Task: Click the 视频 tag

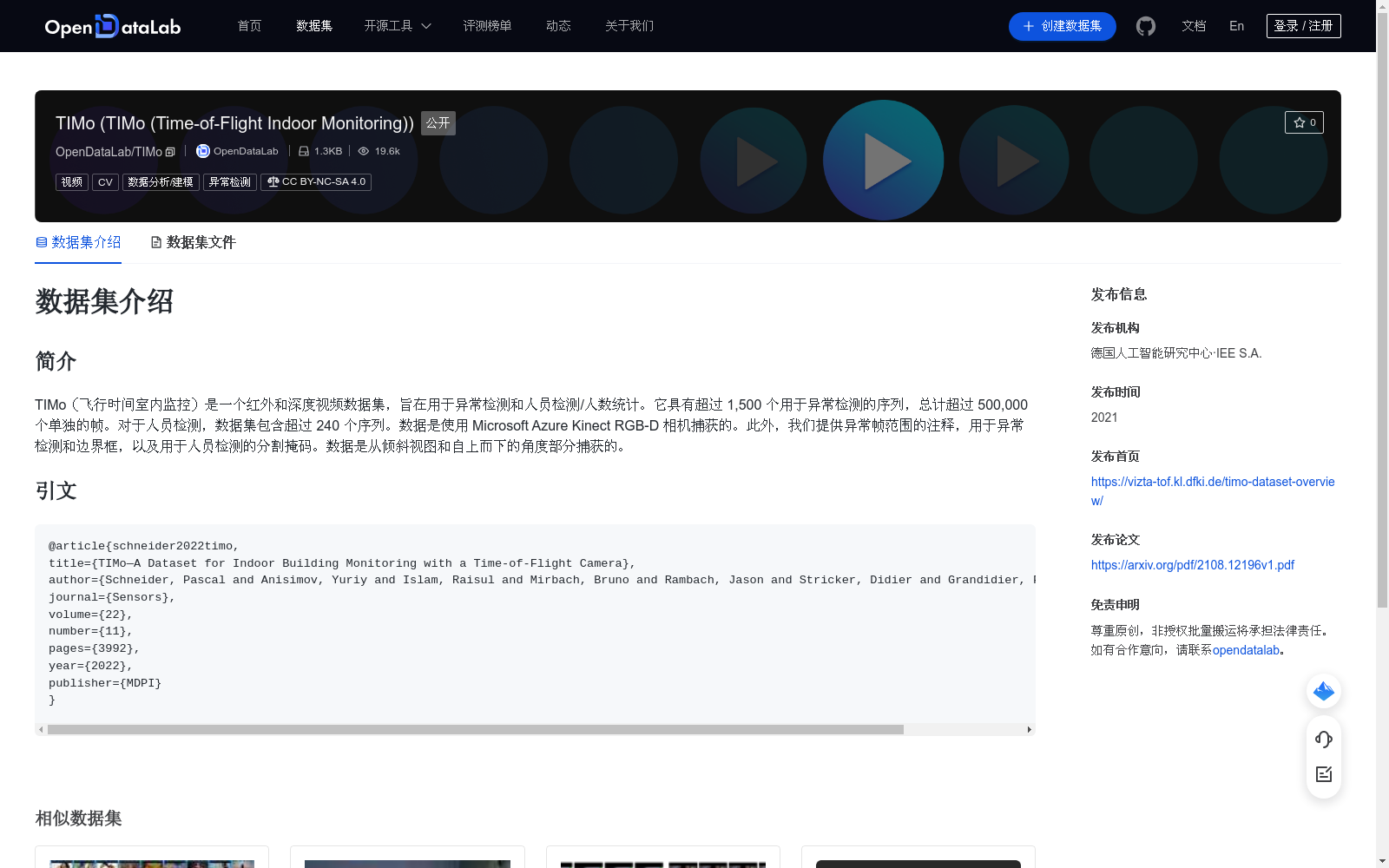Action: tap(72, 182)
